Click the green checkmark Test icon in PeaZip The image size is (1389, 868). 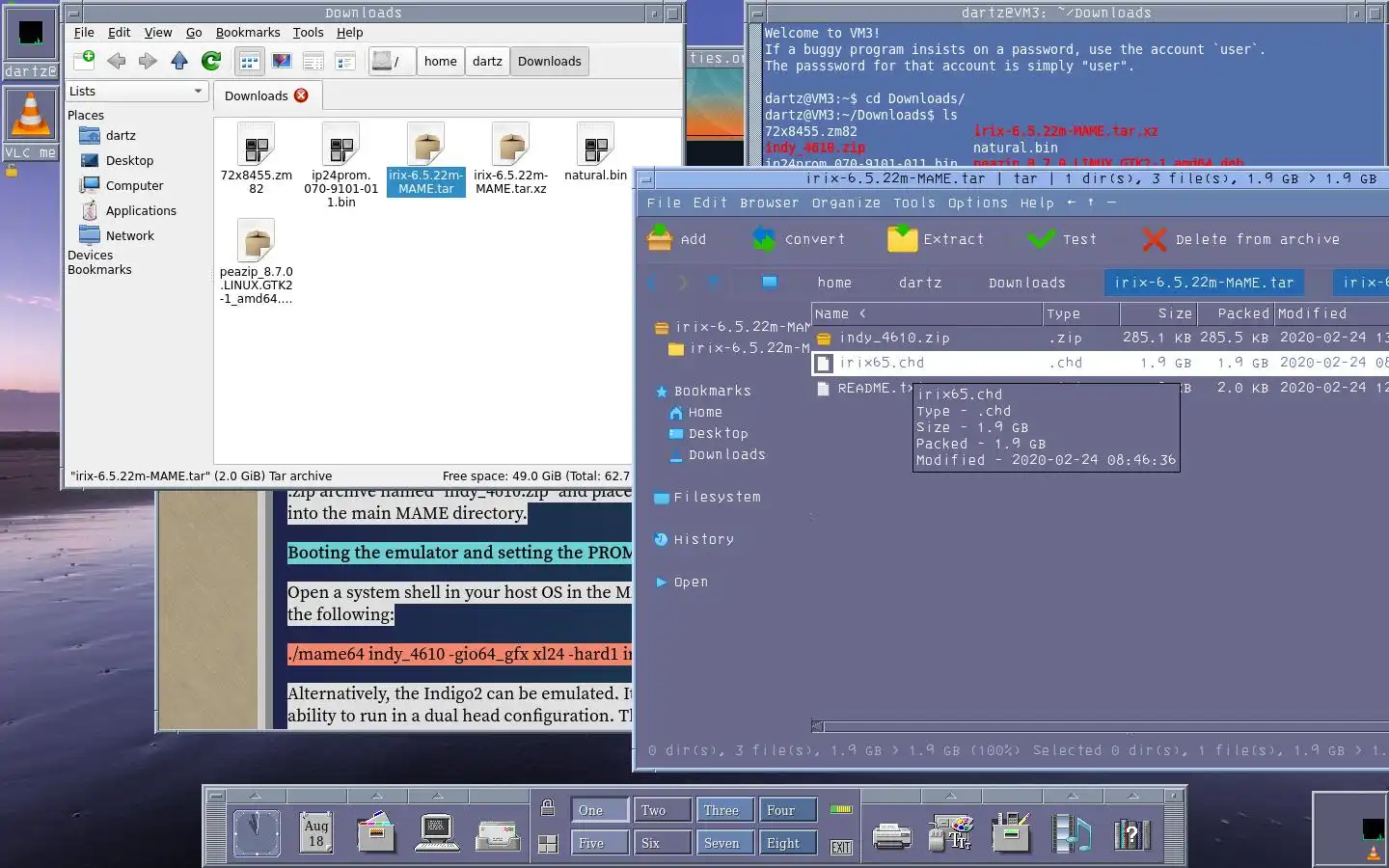[1041, 238]
